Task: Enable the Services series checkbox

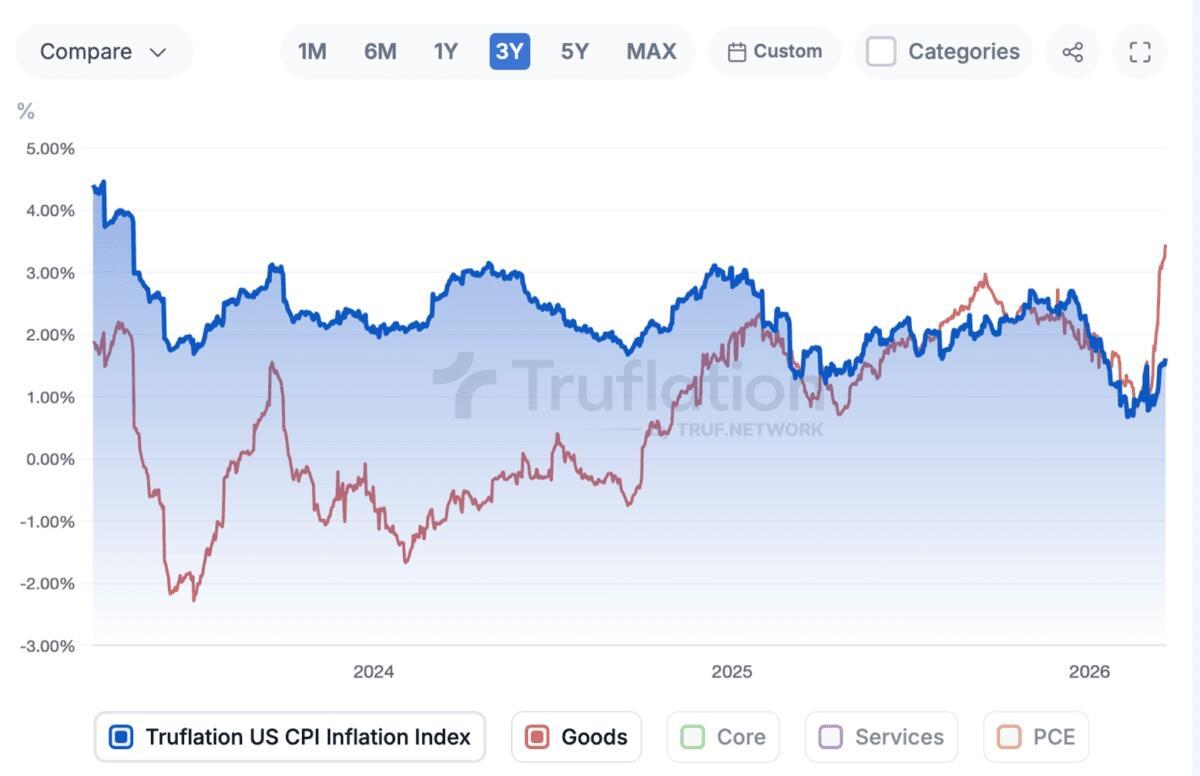Action: (x=830, y=737)
